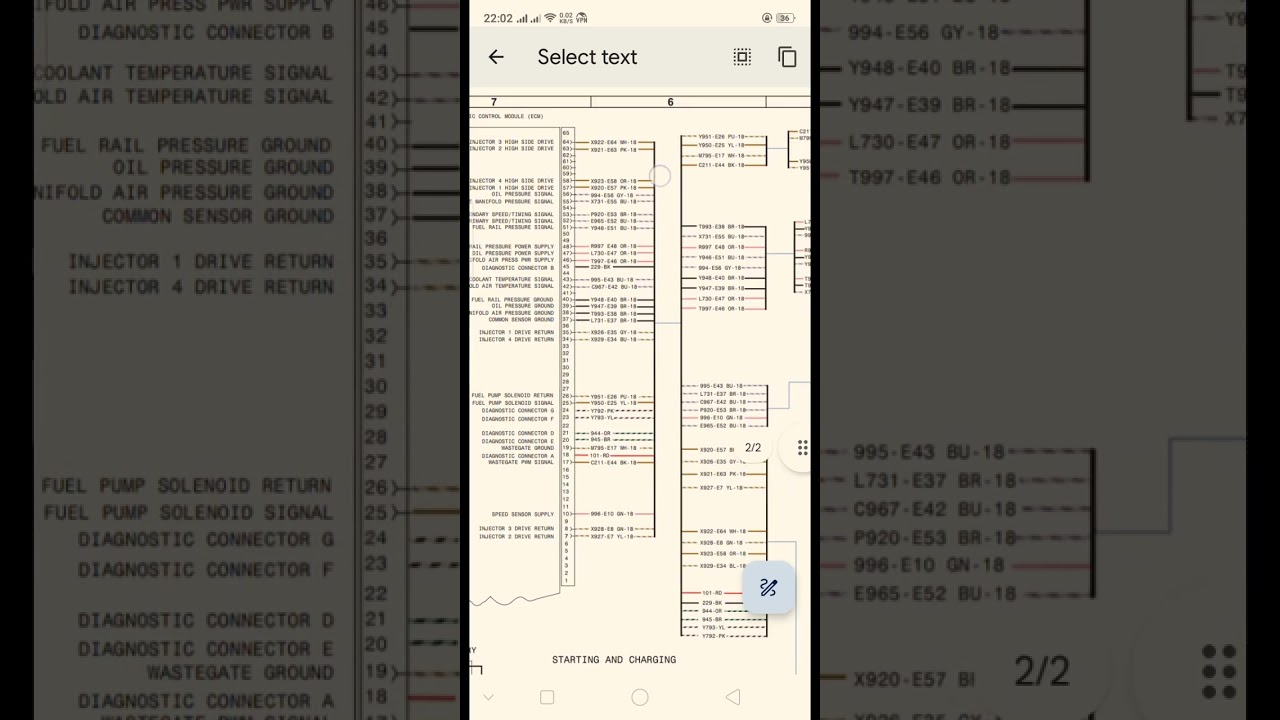Tap the INJECTOR 3 HIGH SIDE DRIVE label
Screen dimensions: 1280x720
(x=512, y=142)
